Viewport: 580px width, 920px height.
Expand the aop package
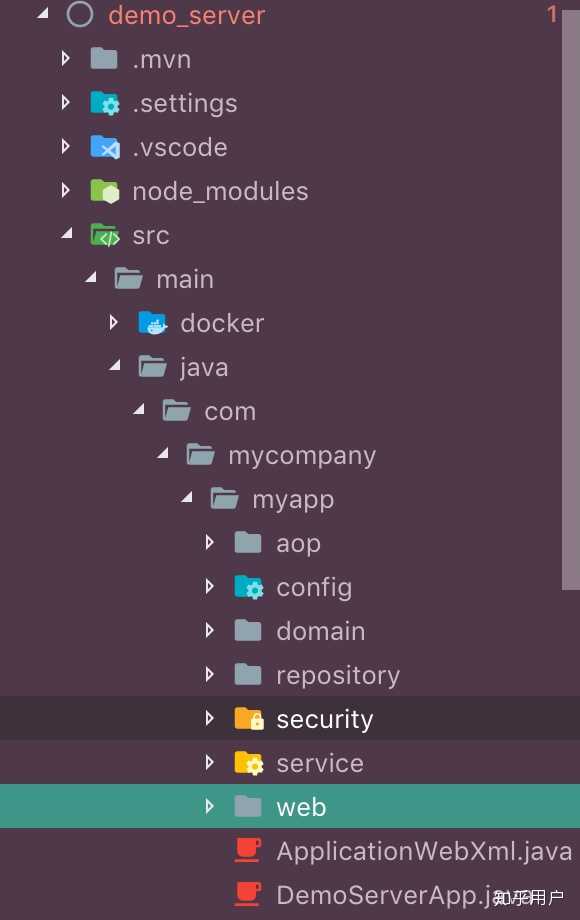click(x=210, y=542)
